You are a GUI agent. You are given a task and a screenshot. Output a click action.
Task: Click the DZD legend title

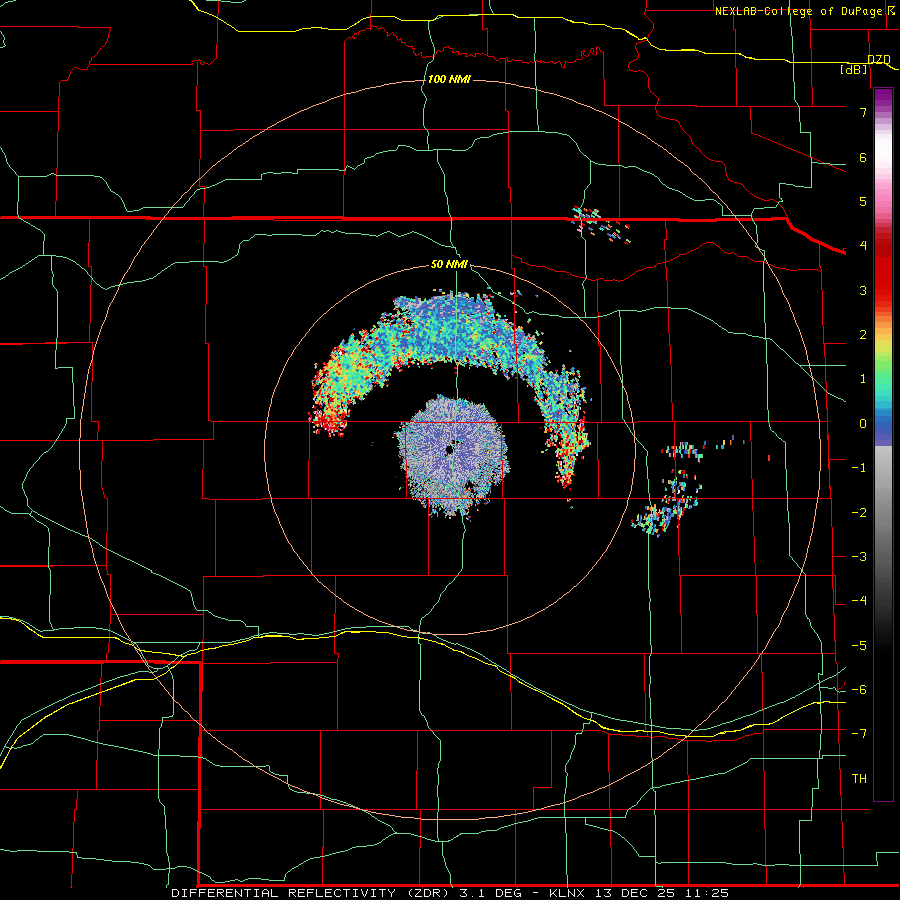tap(878, 59)
